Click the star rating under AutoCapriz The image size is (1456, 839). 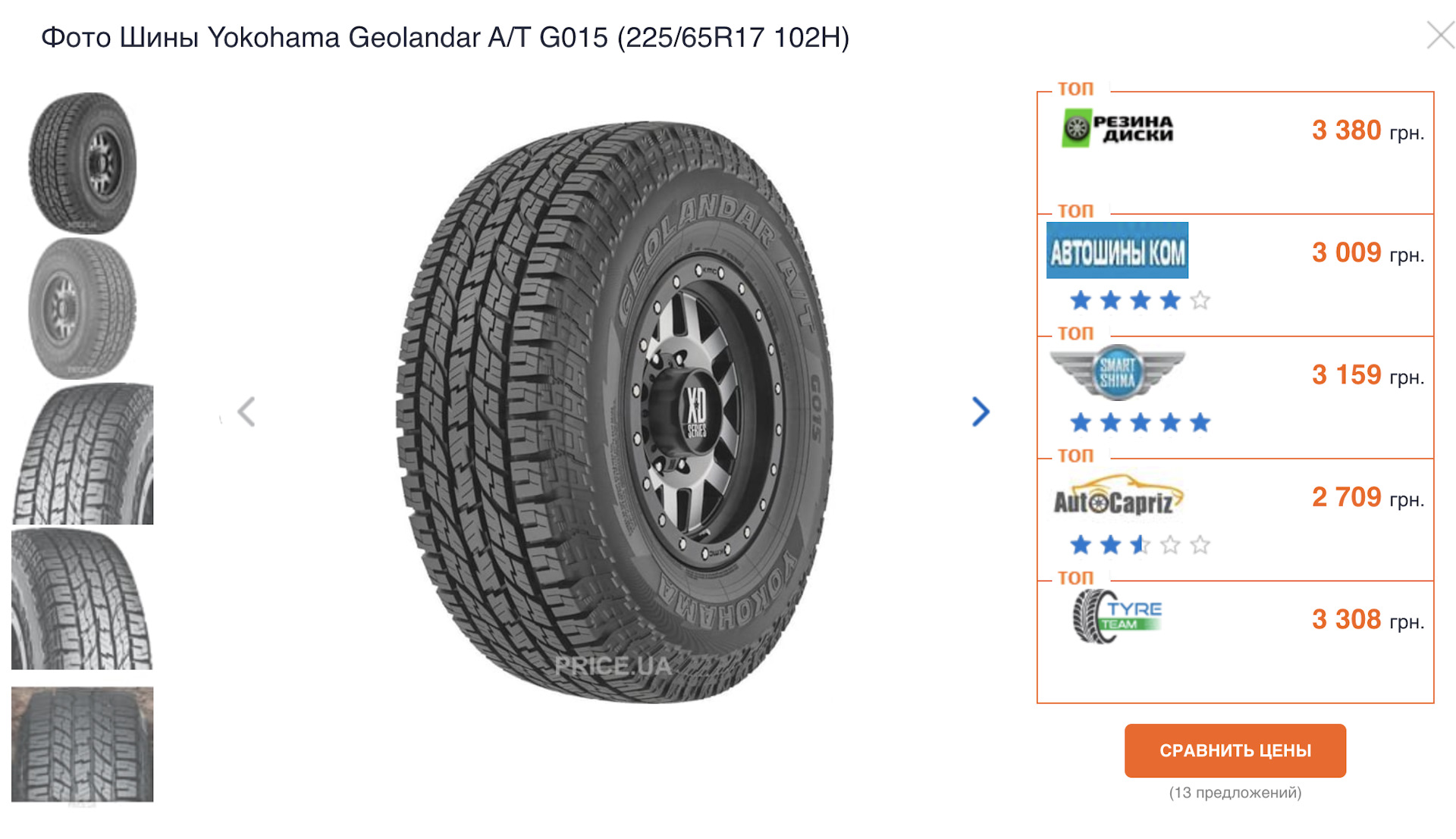1140,544
